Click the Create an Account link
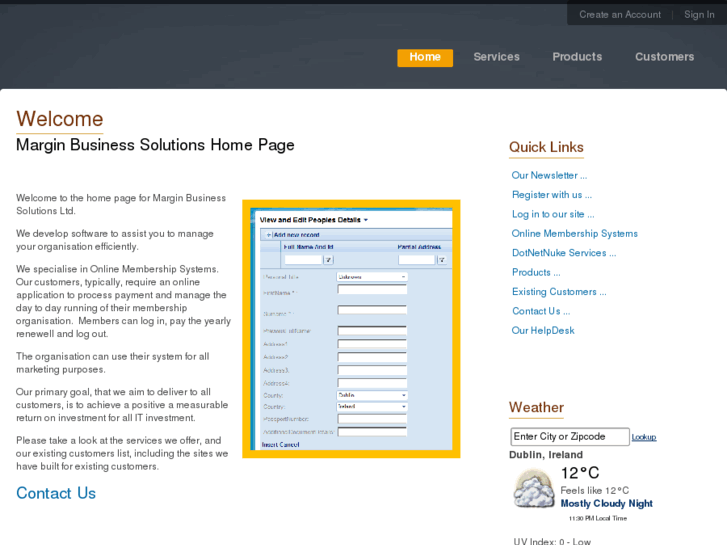 click(620, 15)
